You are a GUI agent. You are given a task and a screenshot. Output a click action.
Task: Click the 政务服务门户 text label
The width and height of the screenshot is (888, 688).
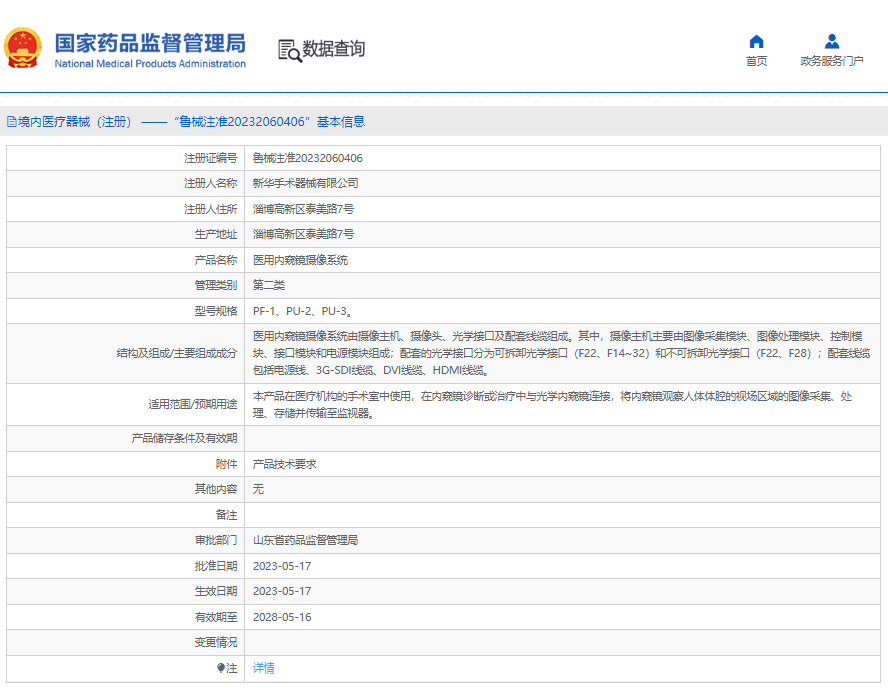pyautogui.click(x=831, y=61)
